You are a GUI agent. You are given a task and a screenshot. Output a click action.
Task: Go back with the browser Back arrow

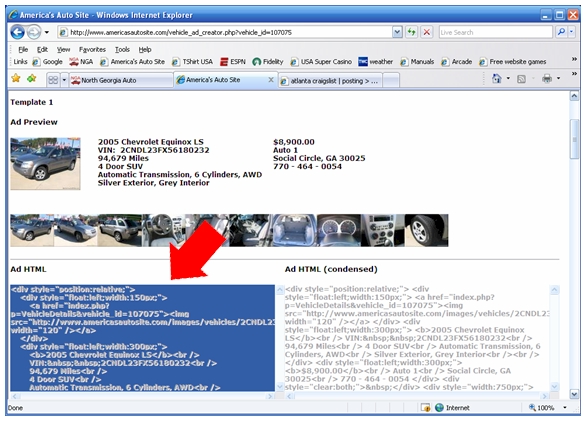point(17,32)
